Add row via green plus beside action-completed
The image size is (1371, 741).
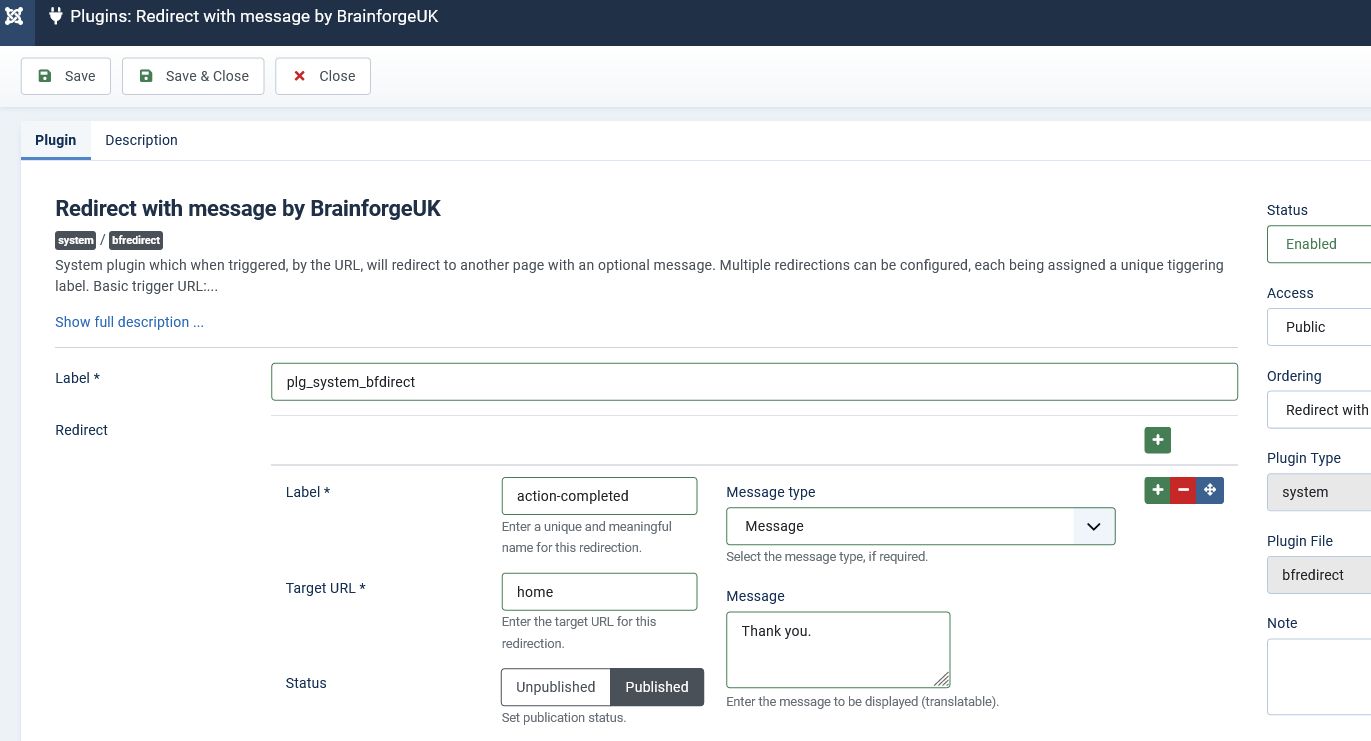coord(1158,490)
